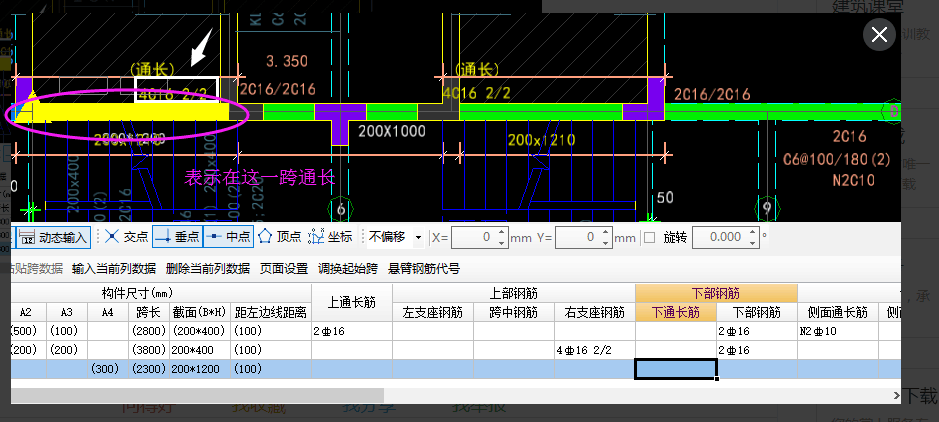Enable the 旋转 rotation checkbox
Screen dimensions: 939x422
tap(650, 238)
